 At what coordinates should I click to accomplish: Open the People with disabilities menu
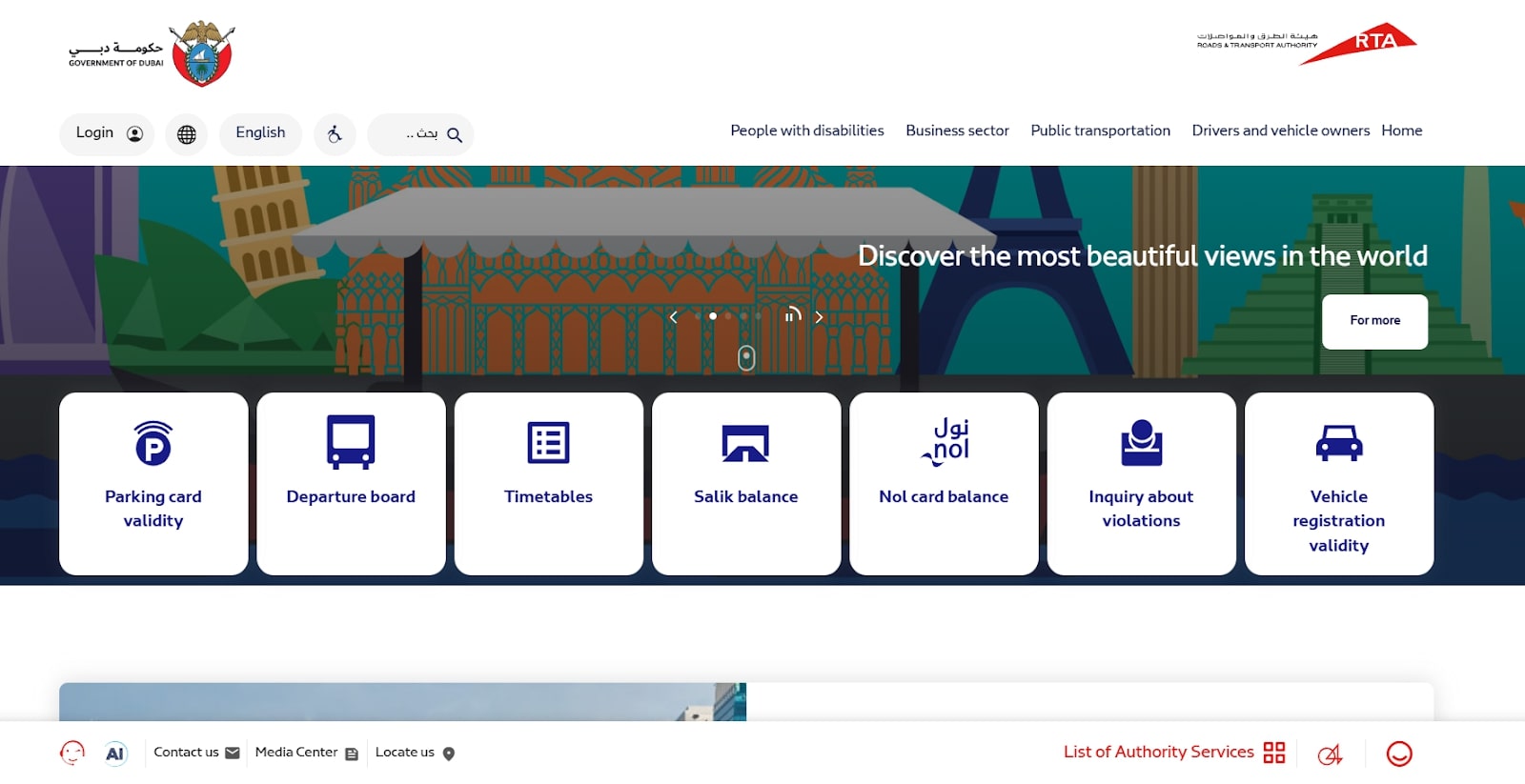point(807,131)
